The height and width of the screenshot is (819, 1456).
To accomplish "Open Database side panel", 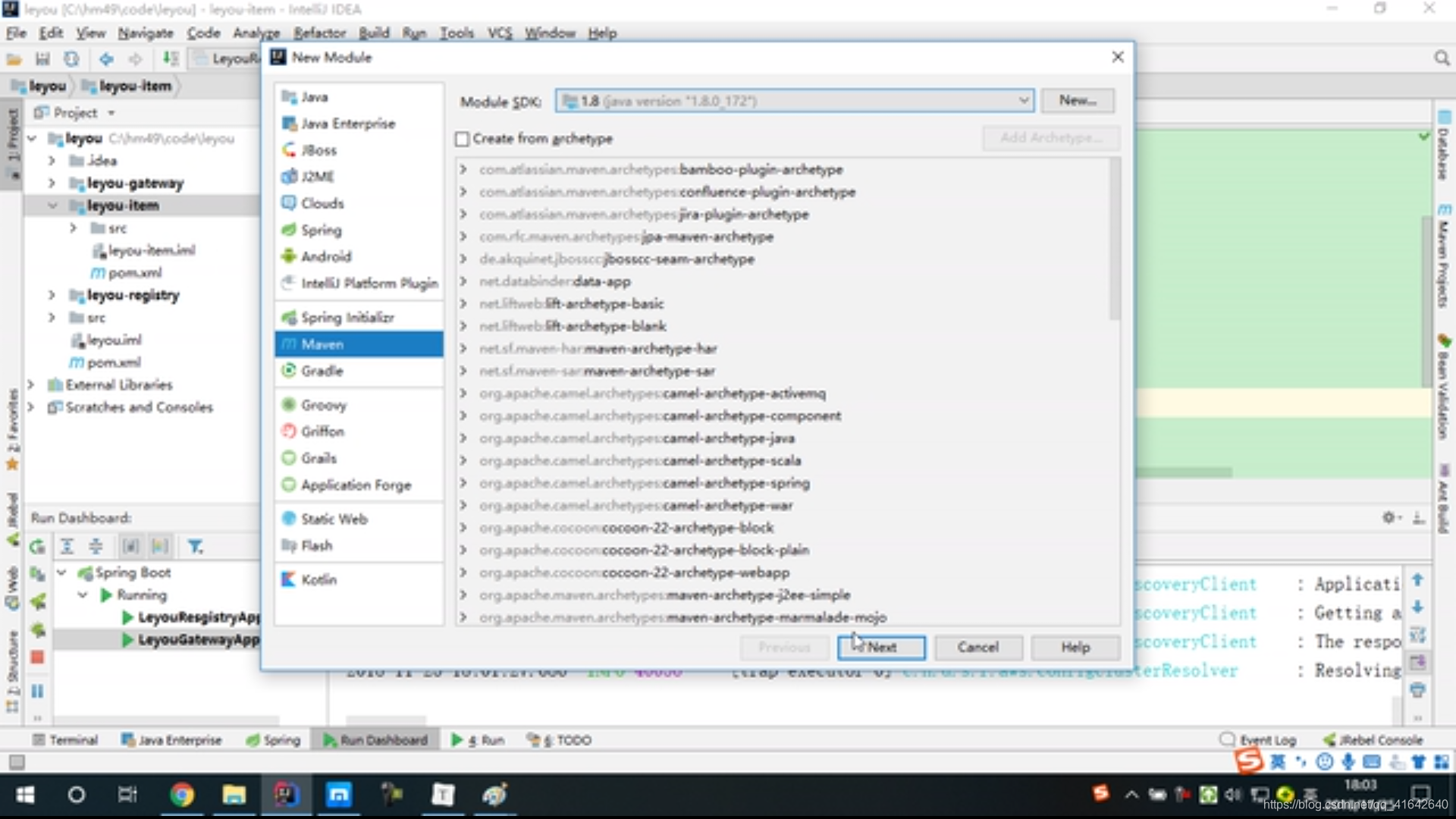I will 1443,144.
